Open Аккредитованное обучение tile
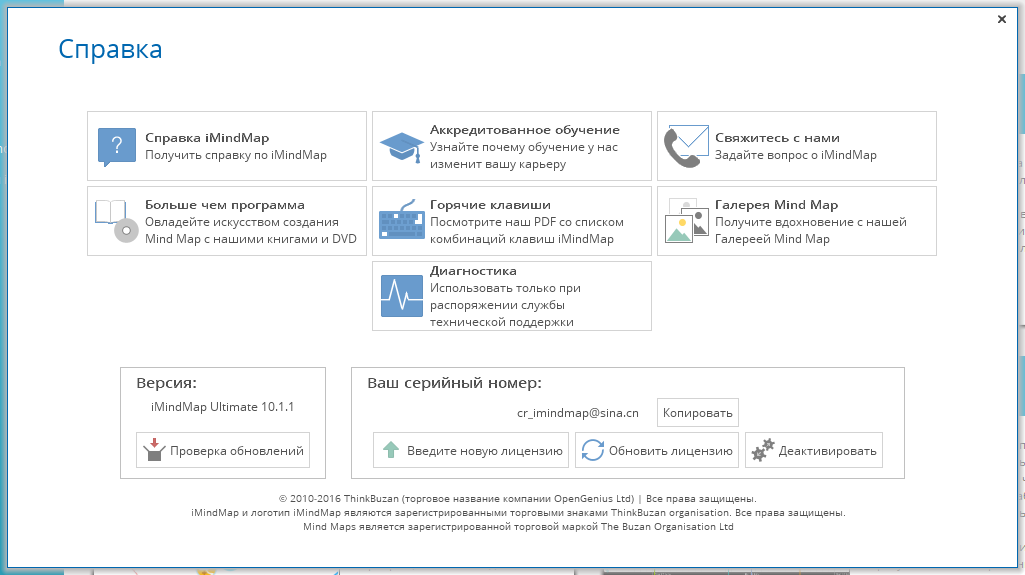Viewport: 1025px width, 575px height. 512,146
